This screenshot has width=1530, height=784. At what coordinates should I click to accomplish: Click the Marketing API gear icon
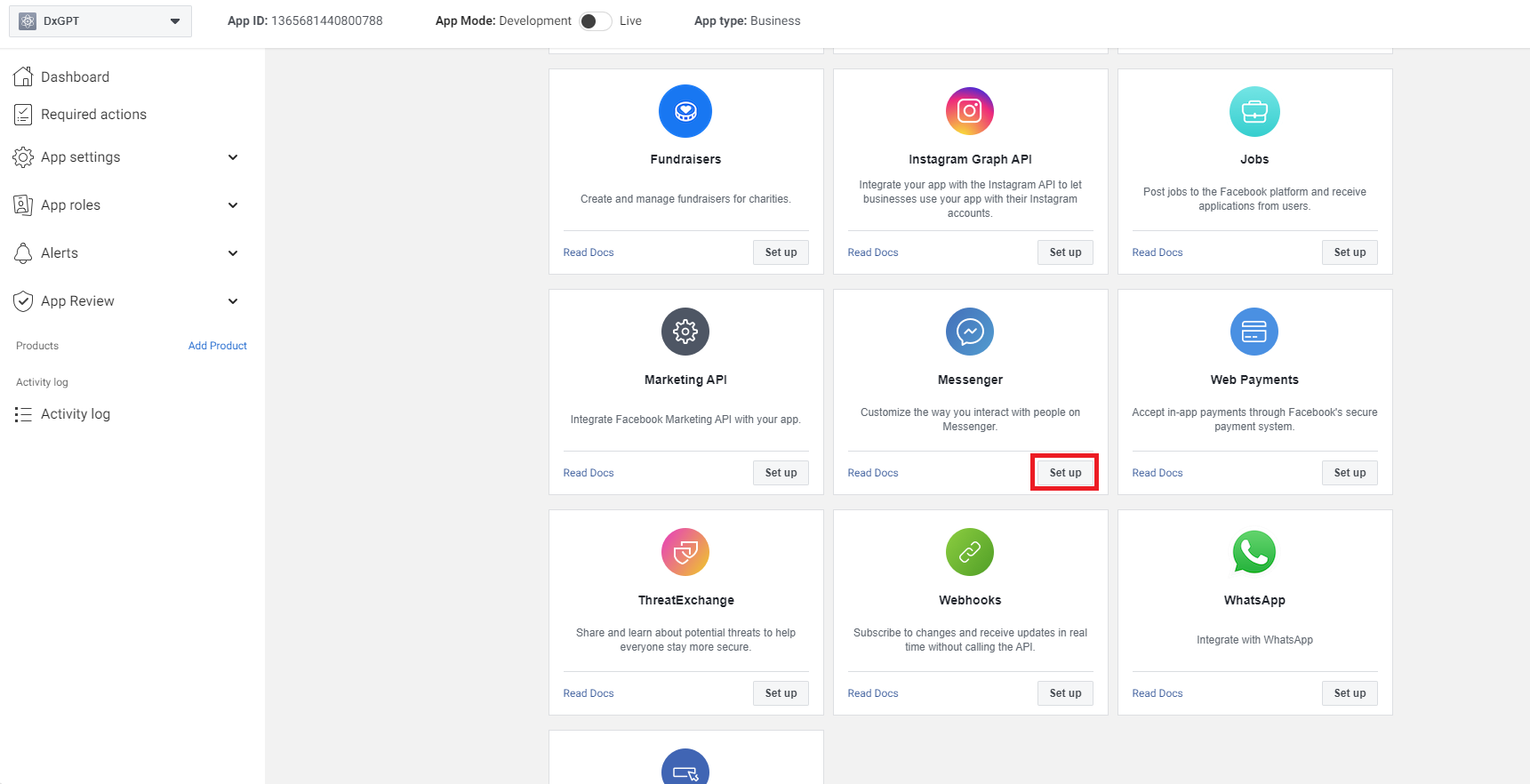pyautogui.click(x=685, y=332)
